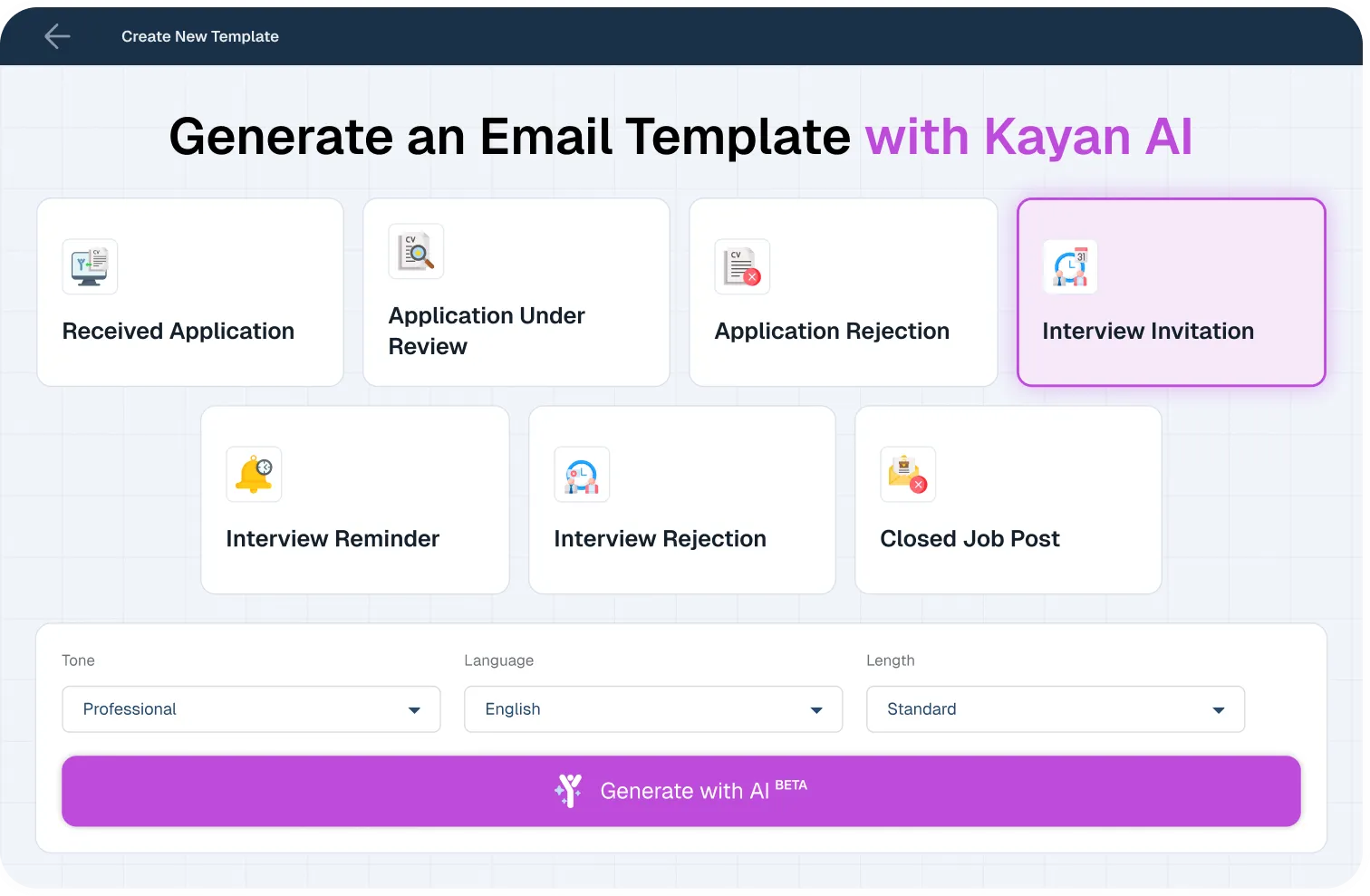
Task: Expand the Length dropdown arrow
Action: (1219, 710)
